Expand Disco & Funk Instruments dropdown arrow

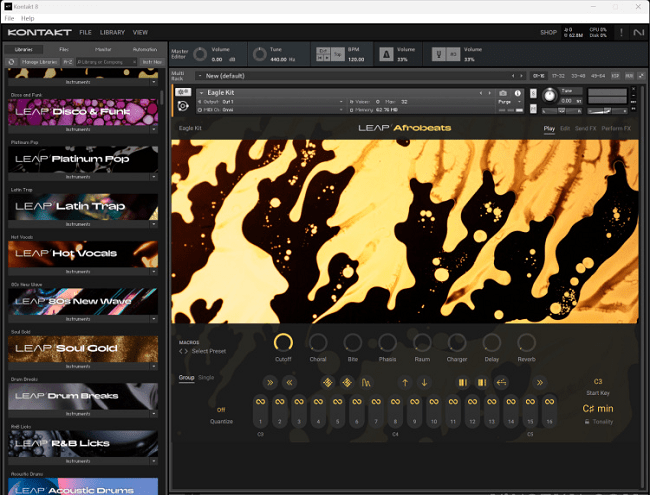tap(154, 129)
